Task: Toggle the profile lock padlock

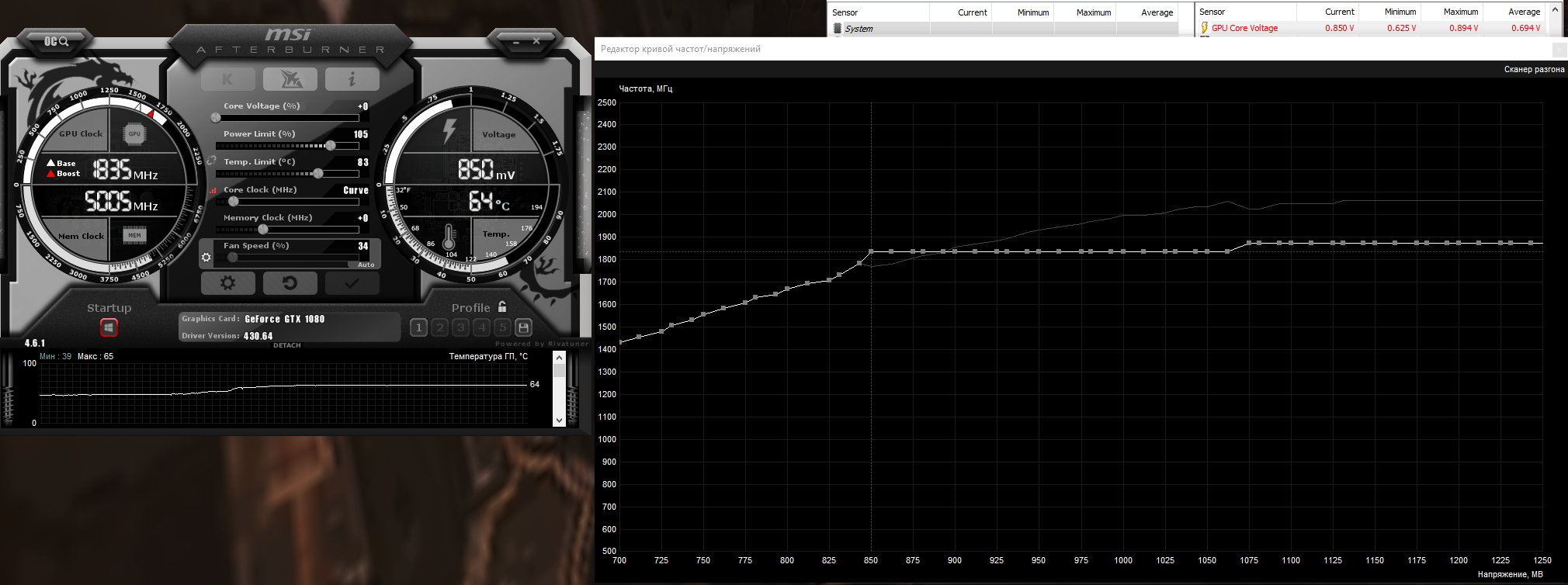Action: (x=502, y=306)
